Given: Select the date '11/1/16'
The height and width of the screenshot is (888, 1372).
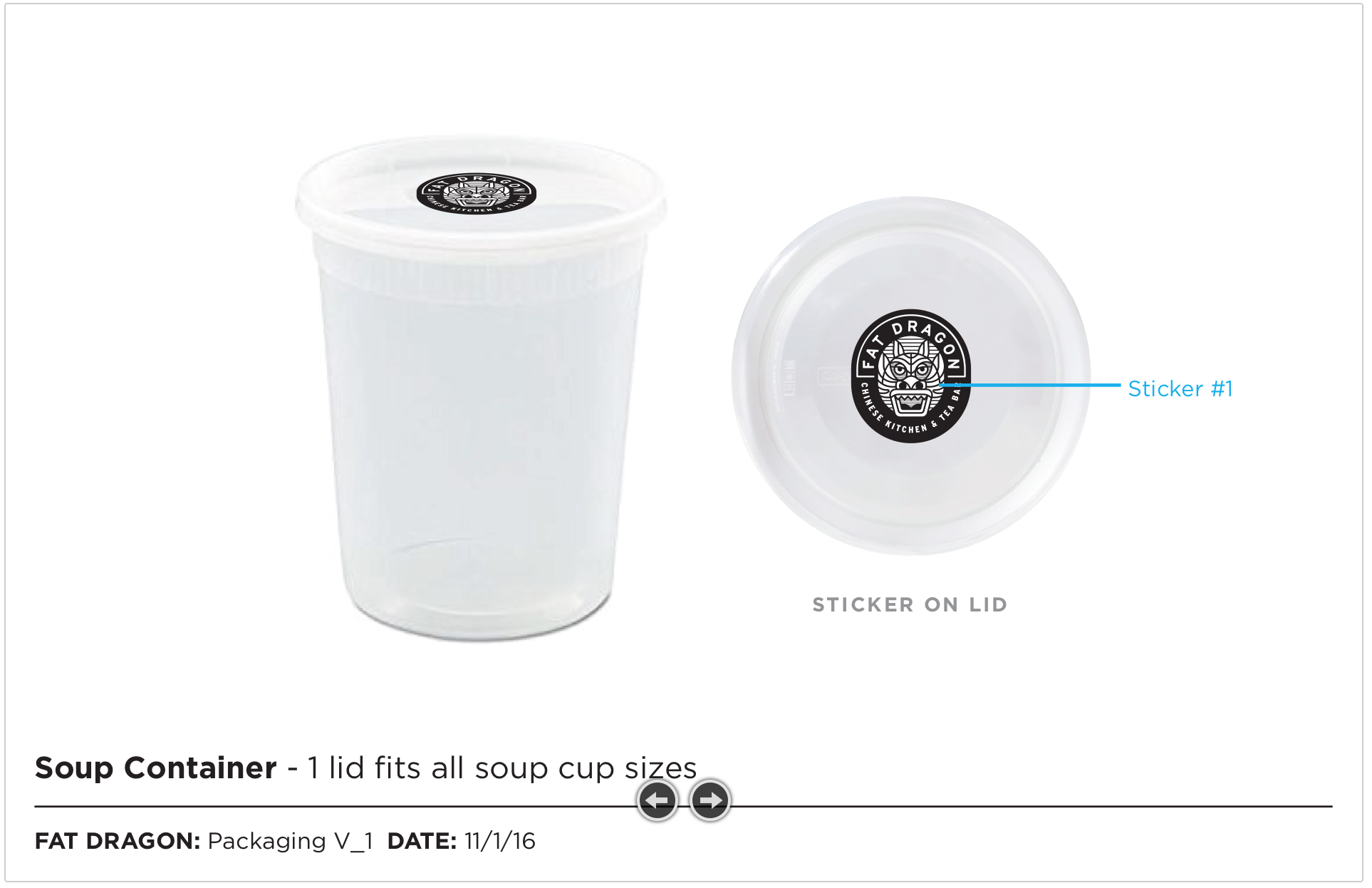Looking at the screenshot, I should tap(499, 841).
